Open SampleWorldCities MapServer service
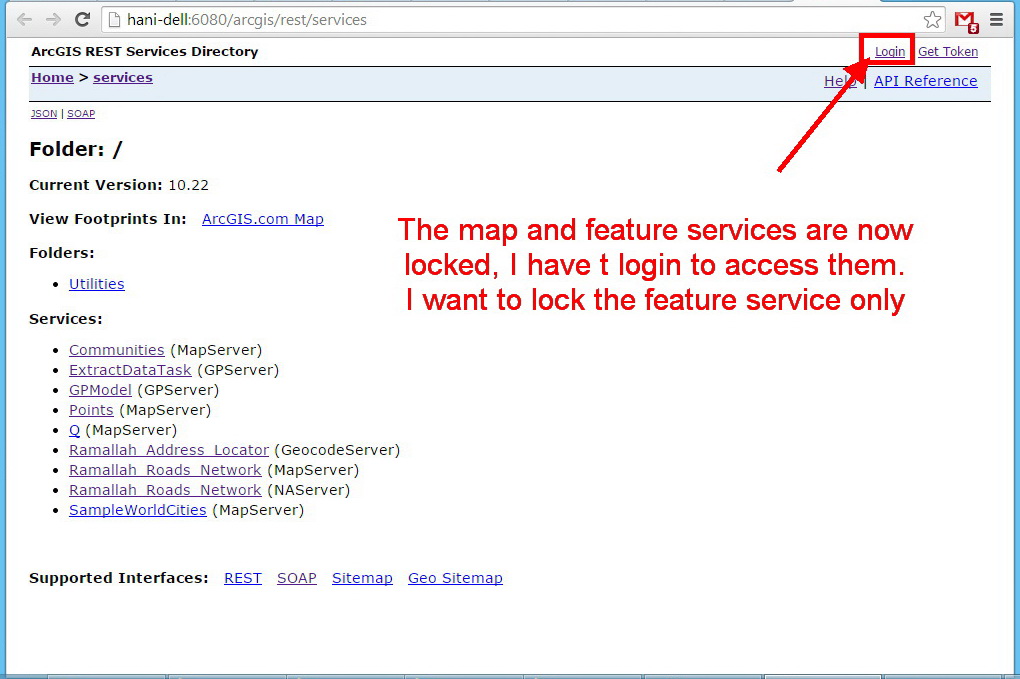The width and height of the screenshot is (1020, 679). click(138, 511)
